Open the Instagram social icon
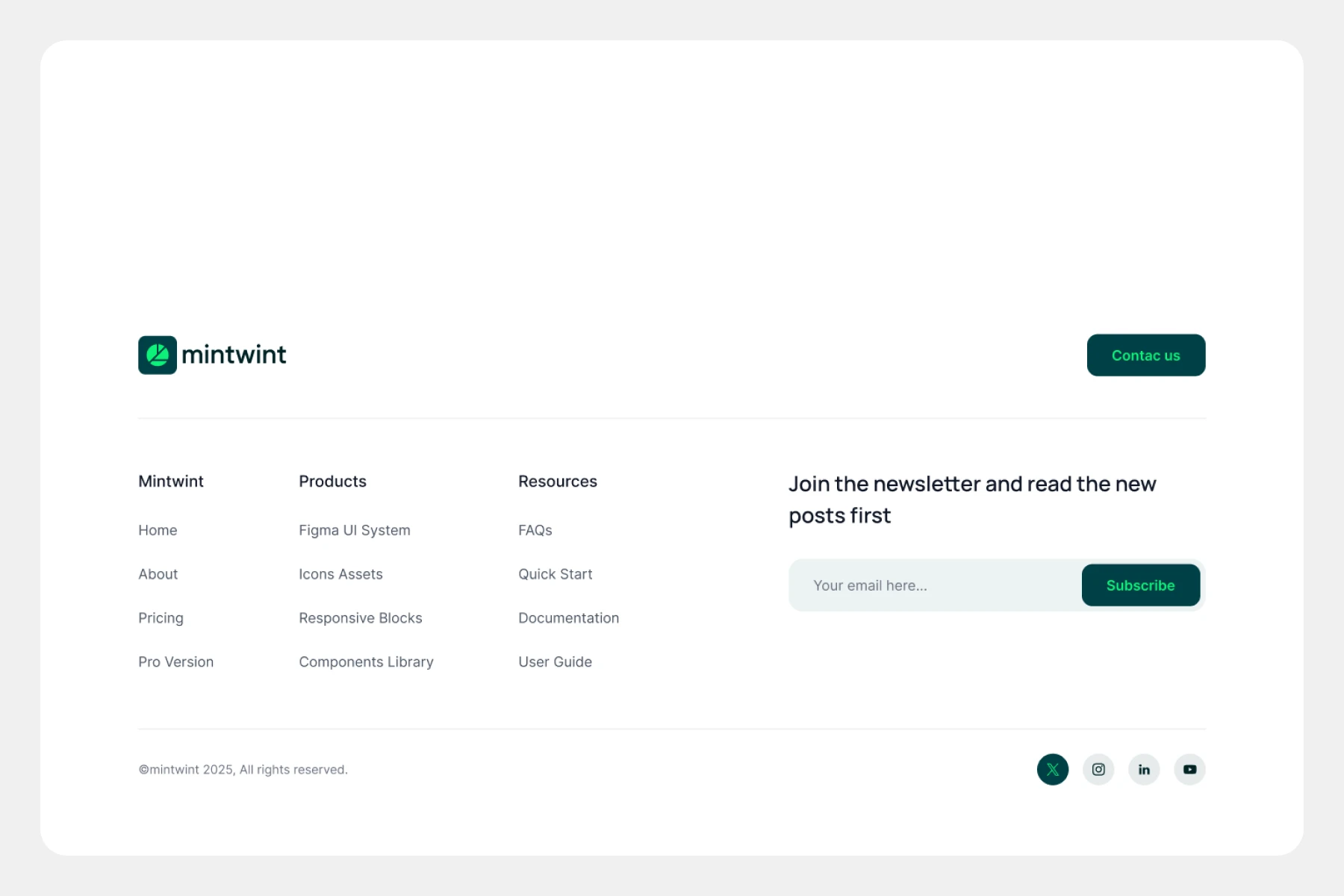 pyautogui.click(x=1098, y=770)
